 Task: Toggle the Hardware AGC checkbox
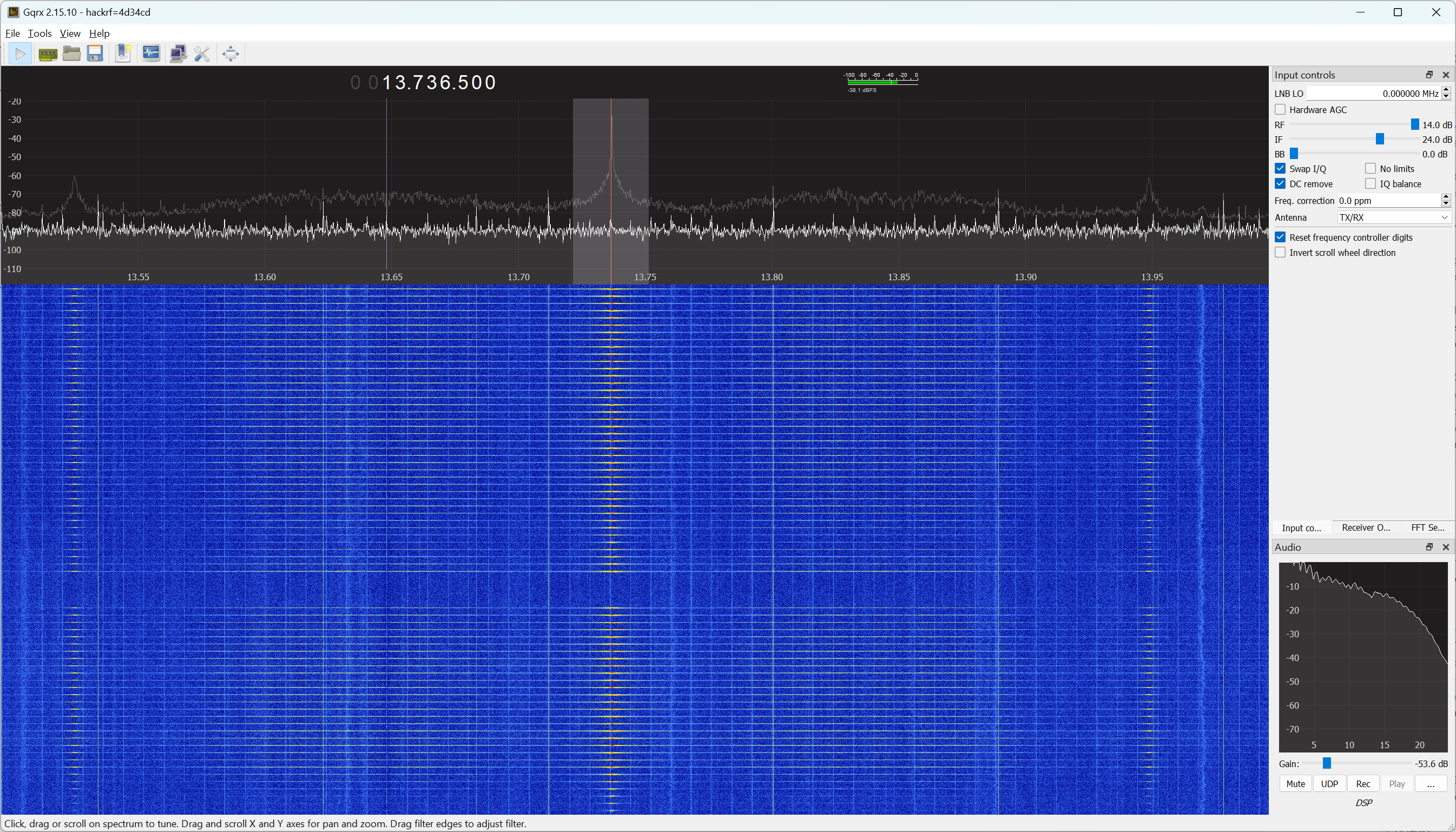[x=1280, y=109]
